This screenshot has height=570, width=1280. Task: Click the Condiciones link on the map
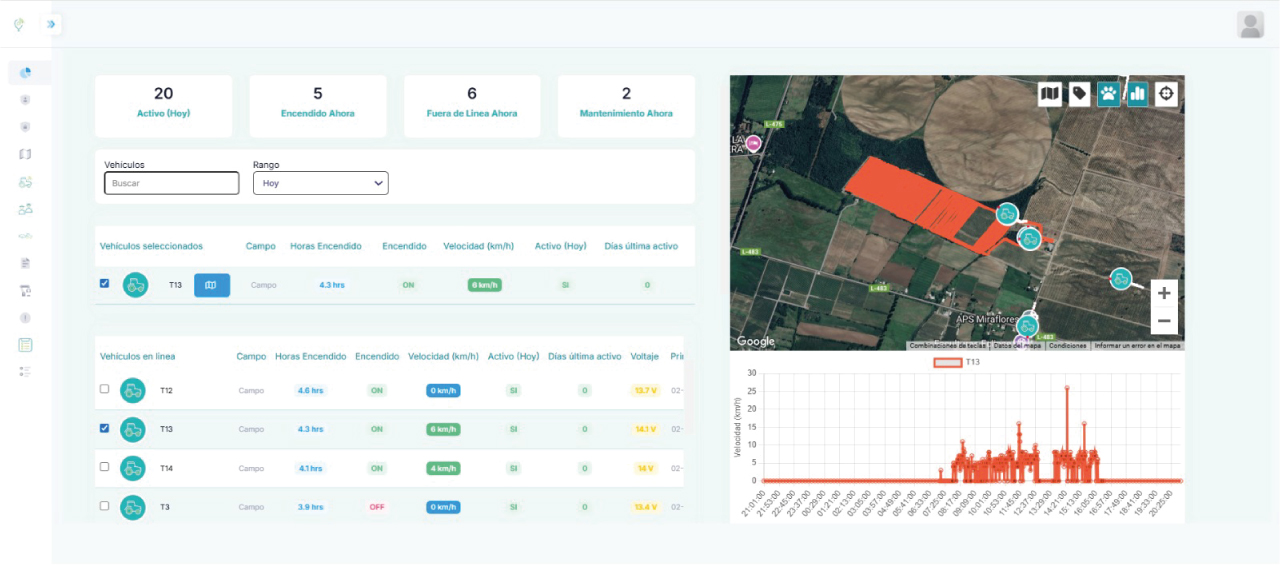click(x=1067, y=346)
